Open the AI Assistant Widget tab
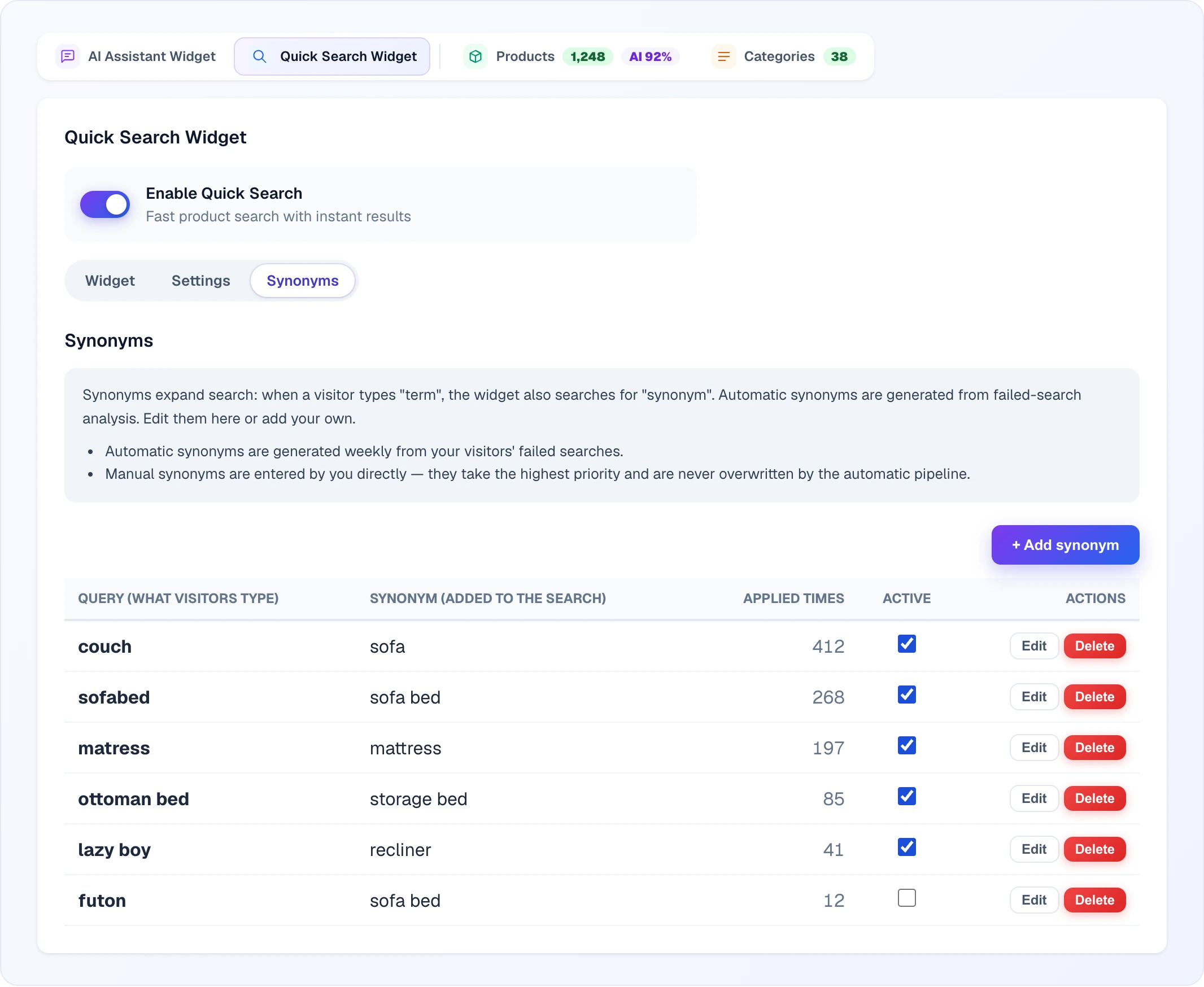 coord(136,56)
